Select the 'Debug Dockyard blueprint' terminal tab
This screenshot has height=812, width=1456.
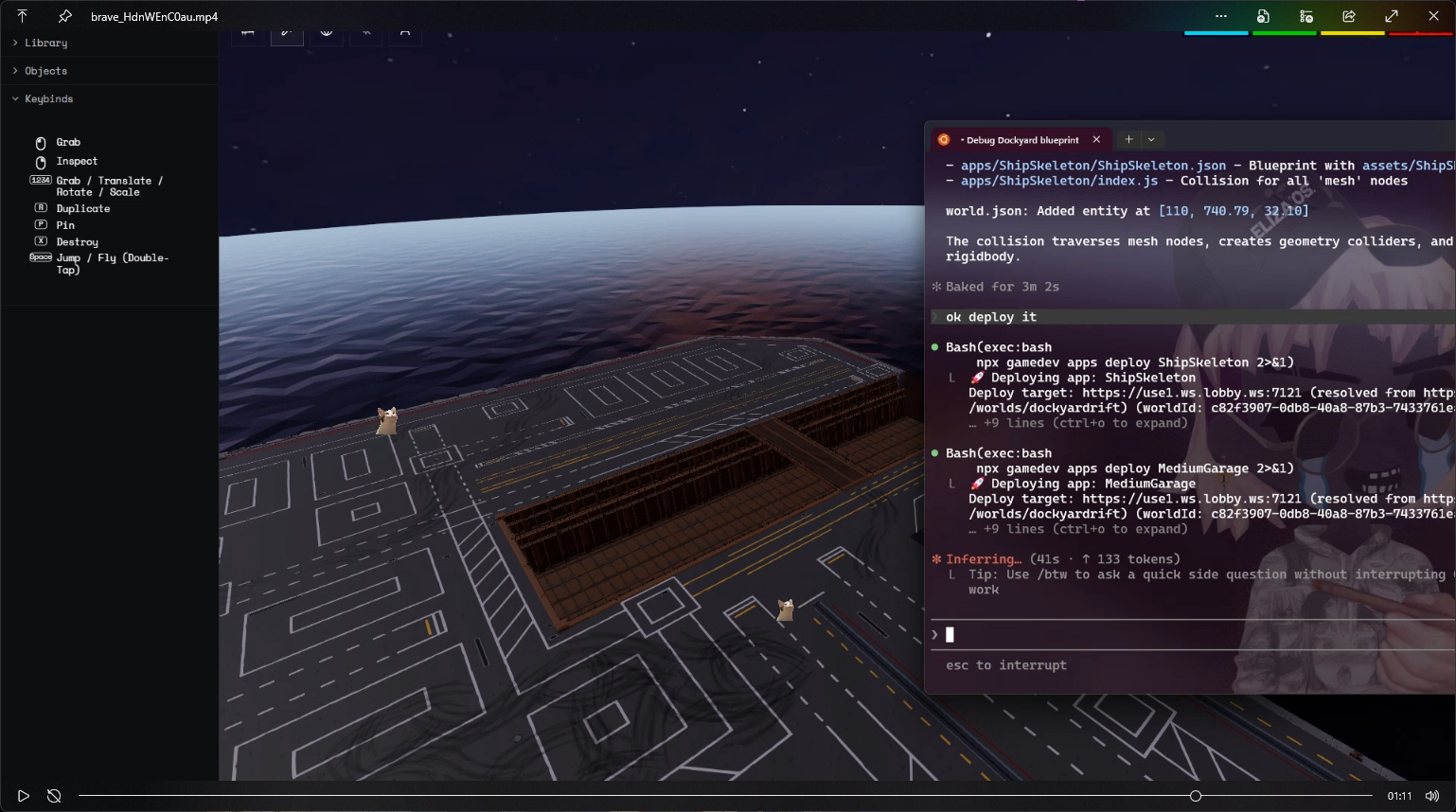point(1021,140)
